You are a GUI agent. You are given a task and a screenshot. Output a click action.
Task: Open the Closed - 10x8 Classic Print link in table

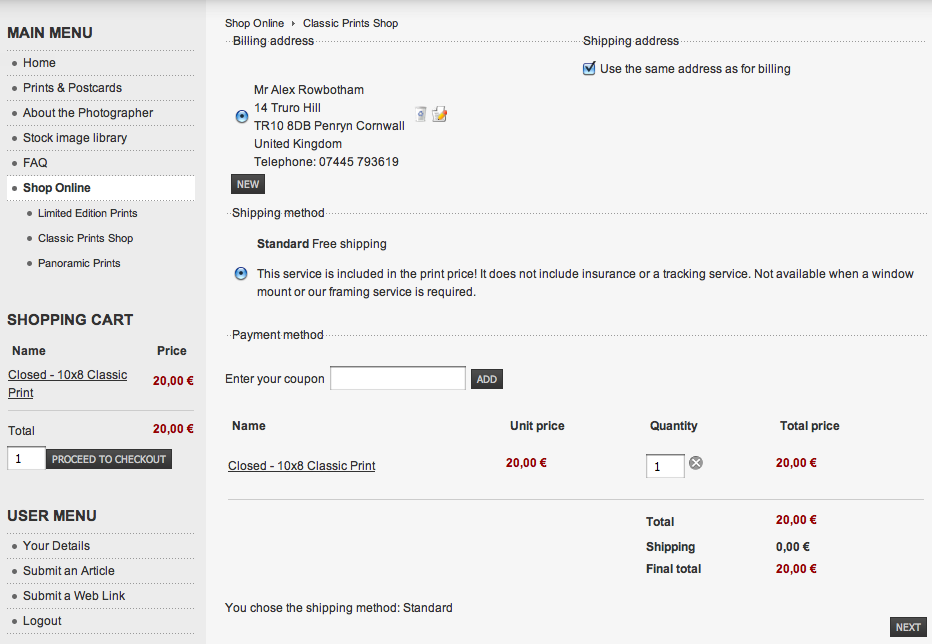tap(301, 466)
